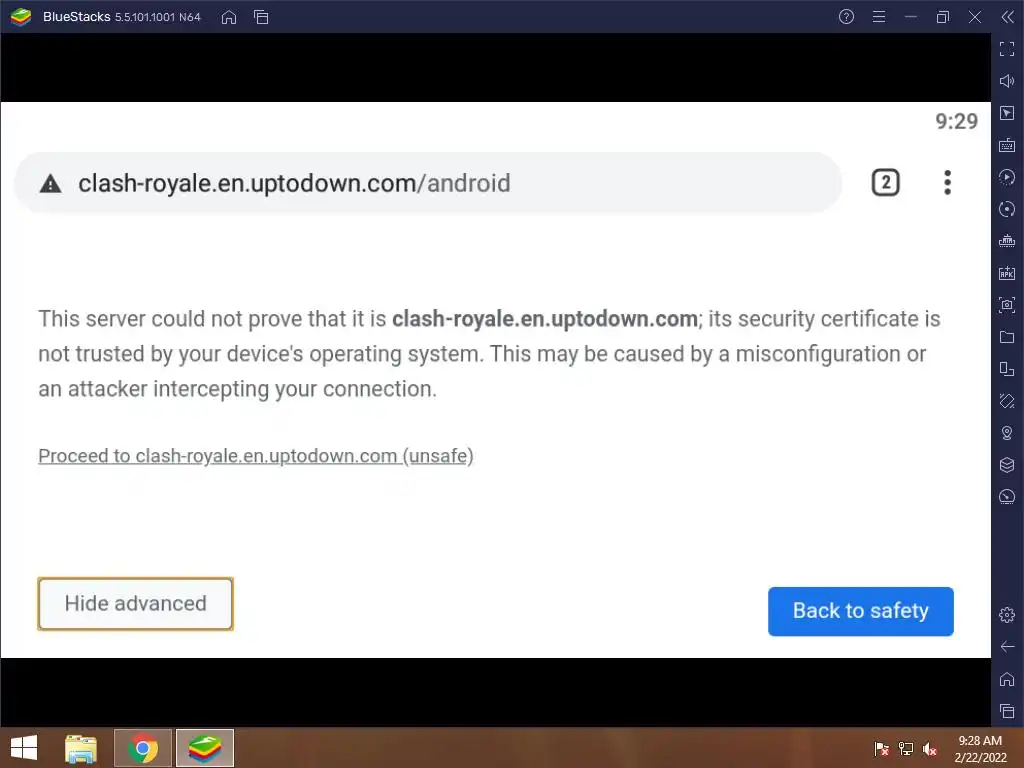Open BlueStacks help question mark

(x=846, y=17)
